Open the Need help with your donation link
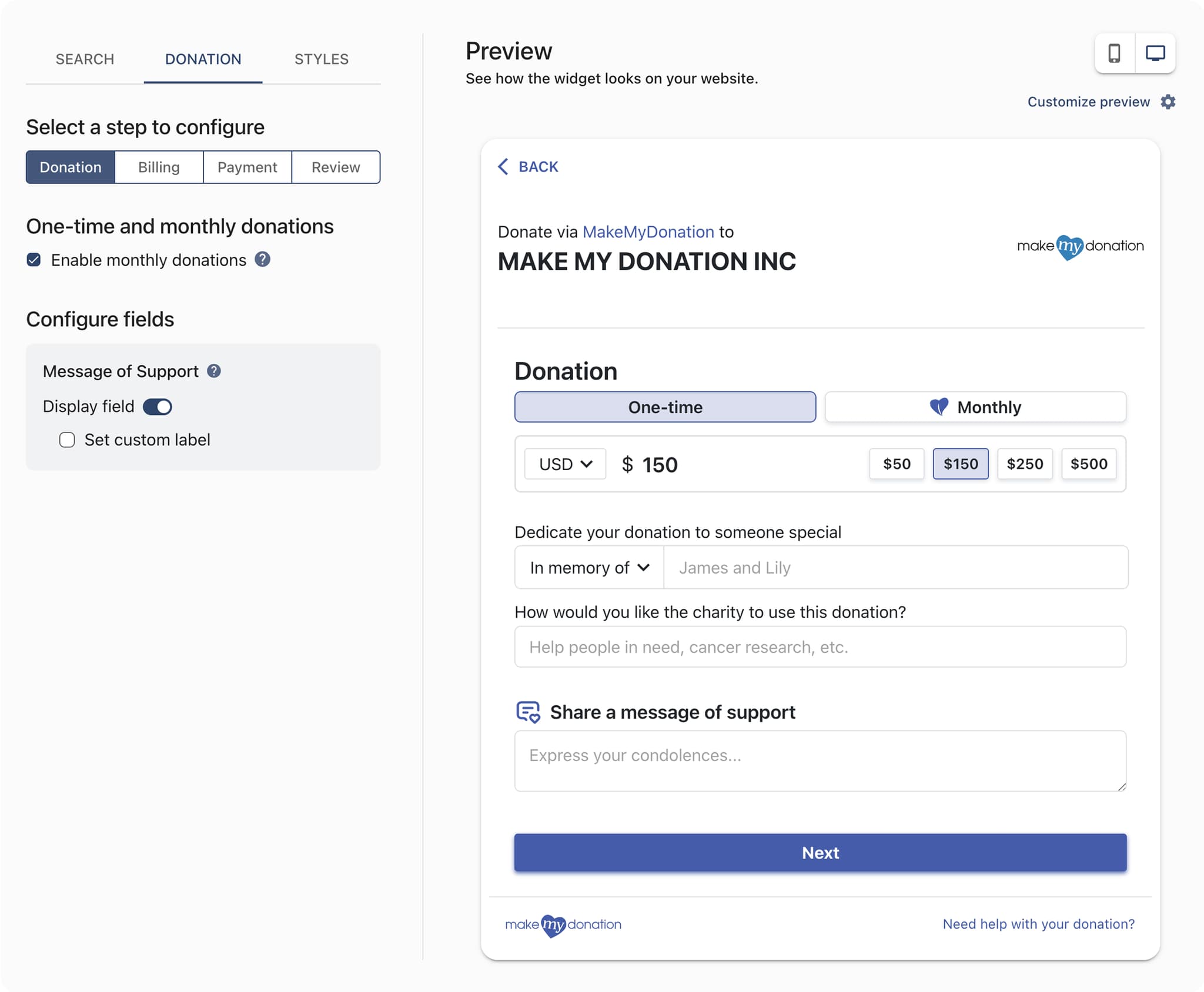This screenshot has height=992, width=1204. coord(1038,924)
